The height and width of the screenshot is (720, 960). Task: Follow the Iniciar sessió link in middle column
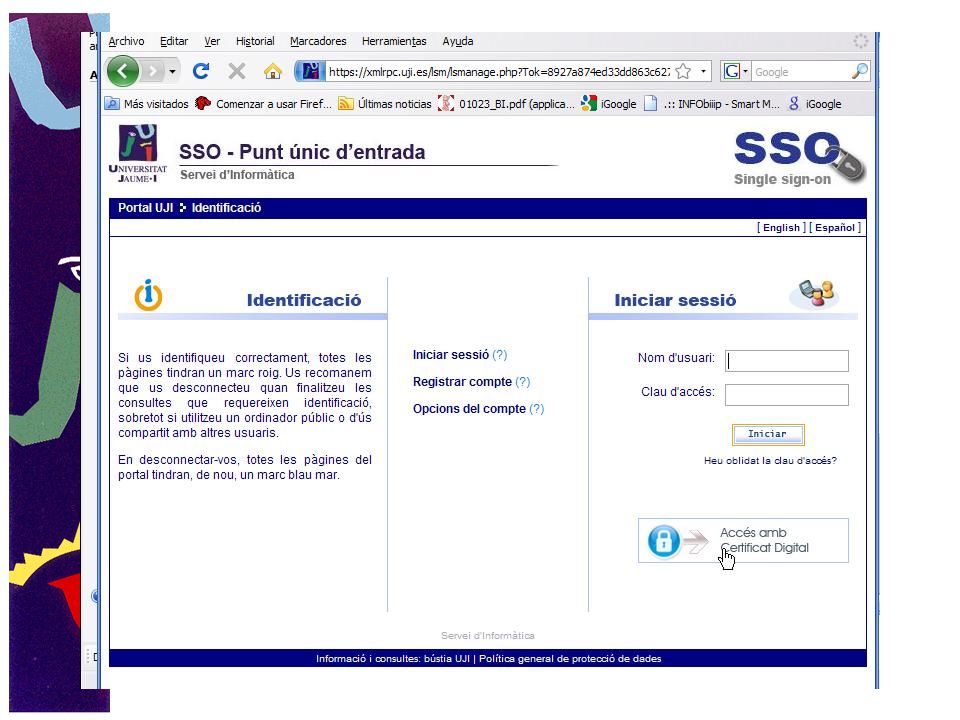click(451, 354)
